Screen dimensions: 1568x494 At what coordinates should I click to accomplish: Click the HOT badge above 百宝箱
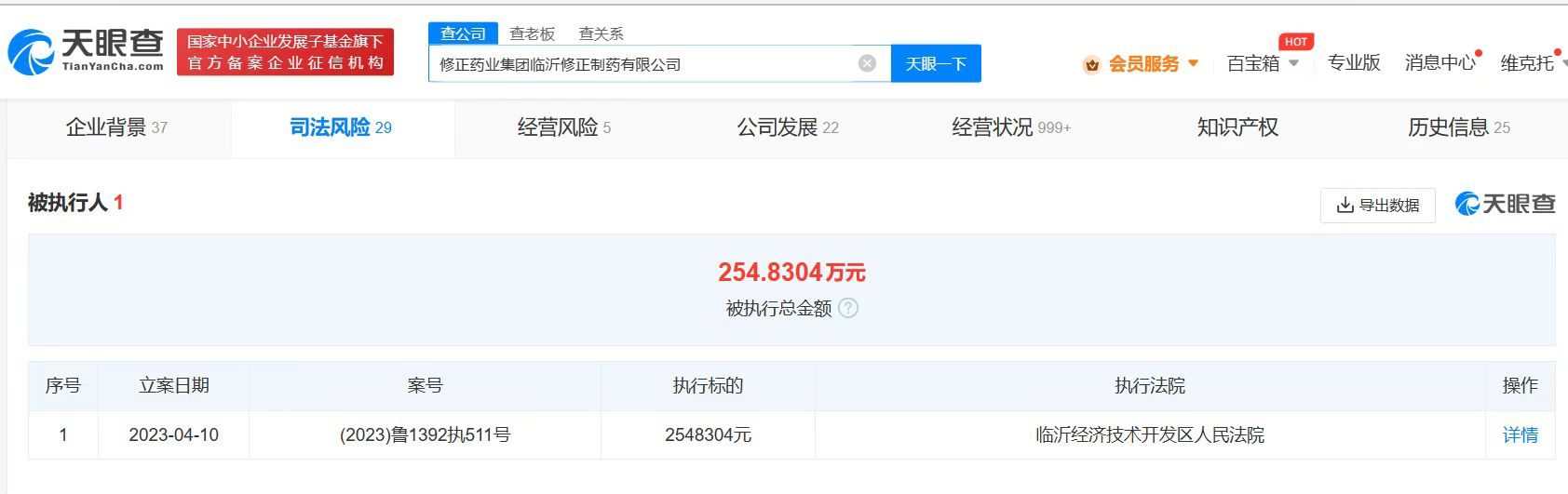click(x=1295, y=42)
